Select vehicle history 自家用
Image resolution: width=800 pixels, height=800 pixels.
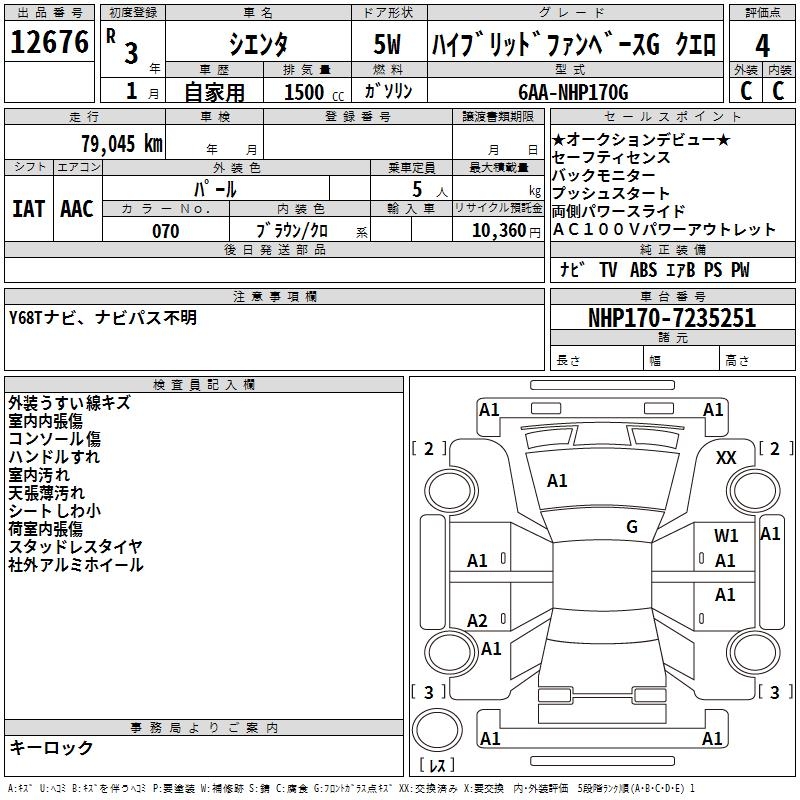[x=214, y=92]
